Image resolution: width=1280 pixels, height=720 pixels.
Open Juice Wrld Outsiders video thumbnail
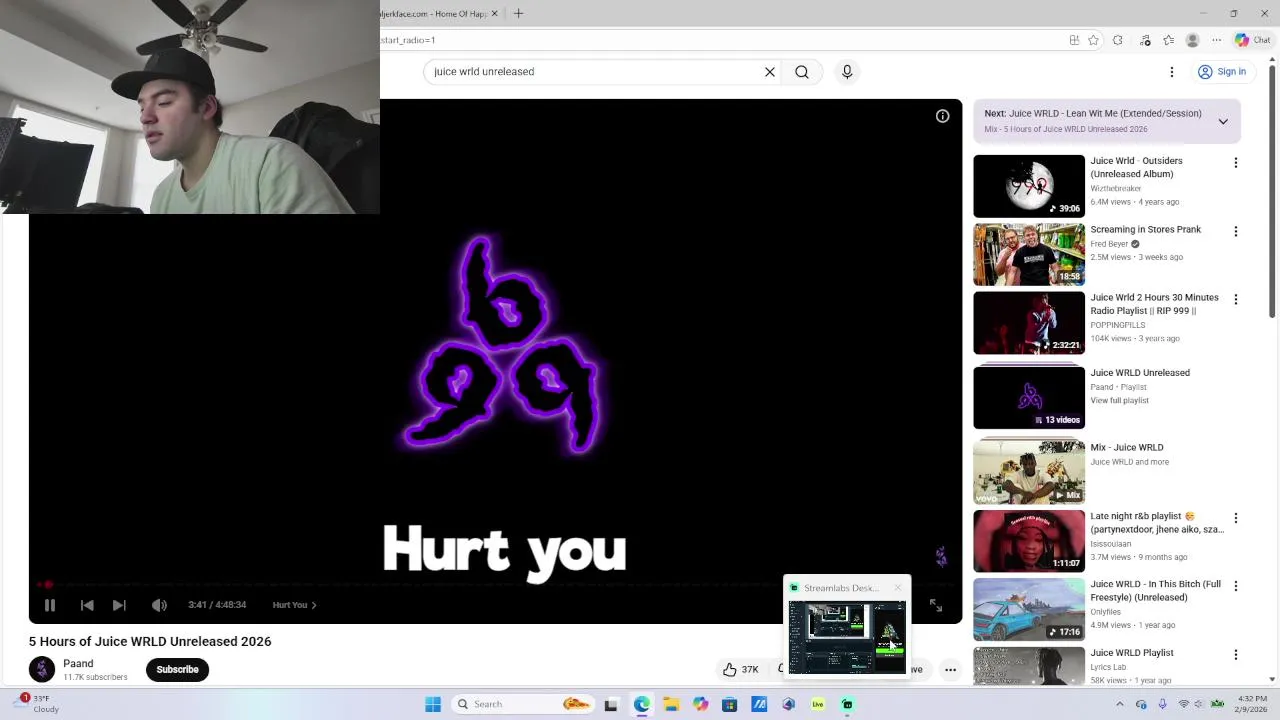click(1029, 186)
